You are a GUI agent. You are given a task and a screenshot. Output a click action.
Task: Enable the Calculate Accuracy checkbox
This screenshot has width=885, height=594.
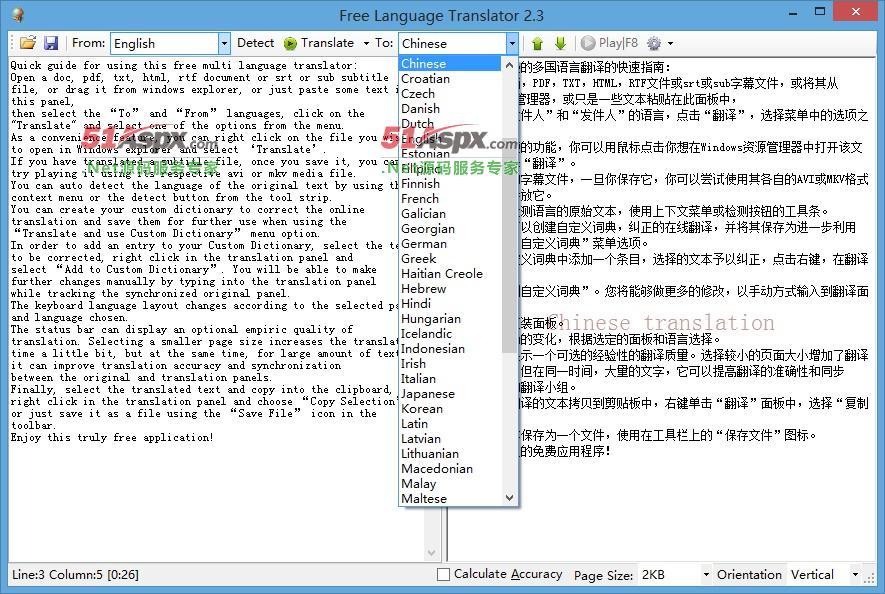pyautogui.click(x=444, y=575)
